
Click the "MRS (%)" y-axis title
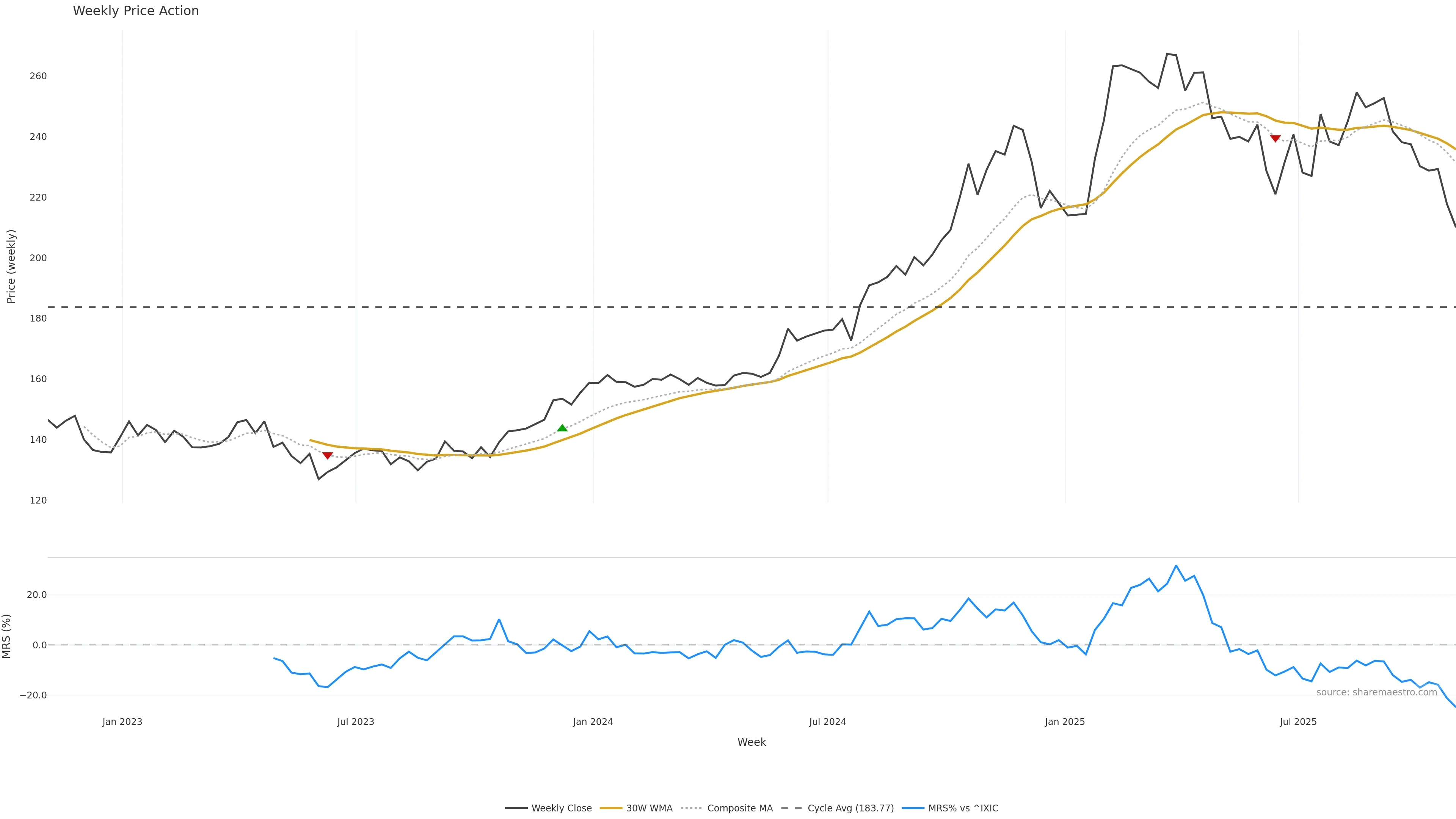(x=7, y=636)
